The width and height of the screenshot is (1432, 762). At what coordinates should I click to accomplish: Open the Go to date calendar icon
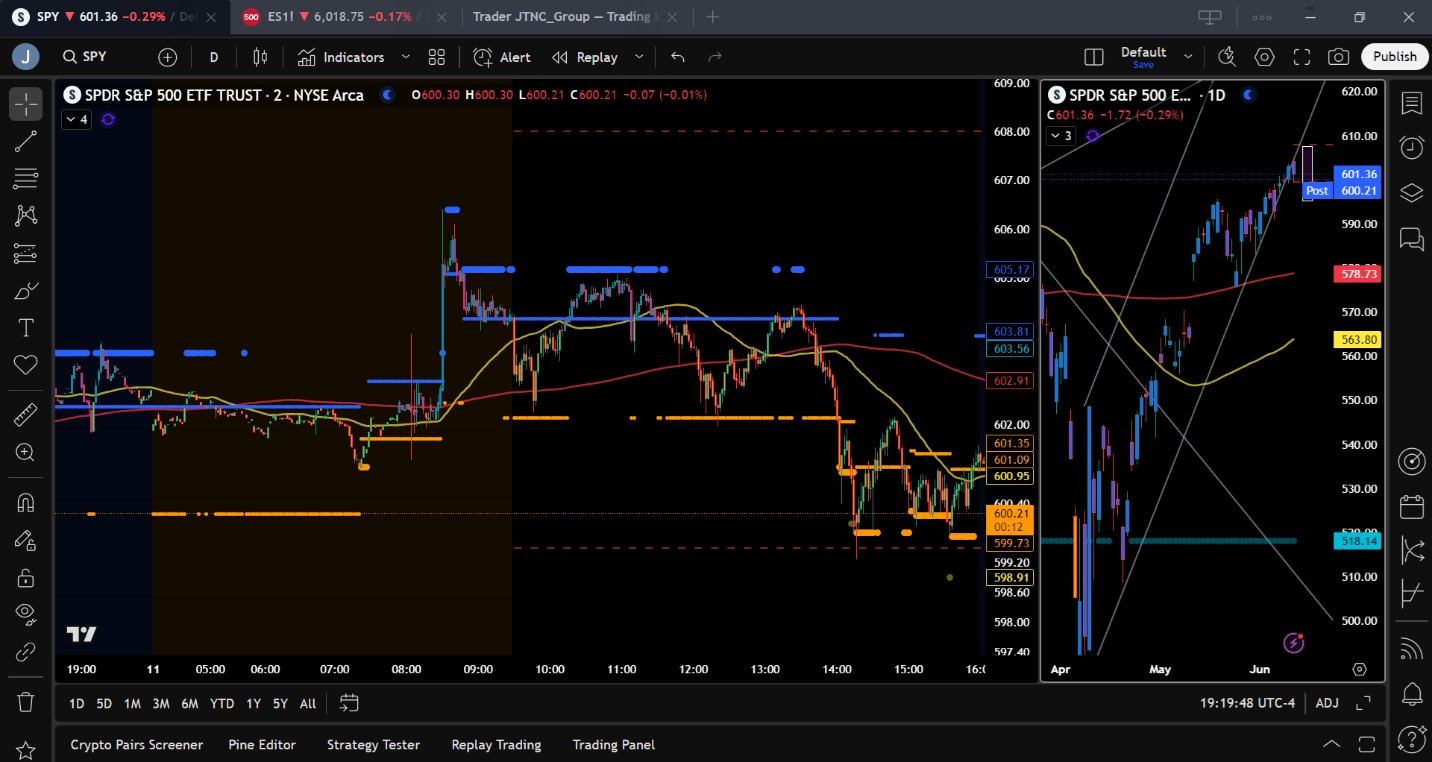click(x=349, y=703)
